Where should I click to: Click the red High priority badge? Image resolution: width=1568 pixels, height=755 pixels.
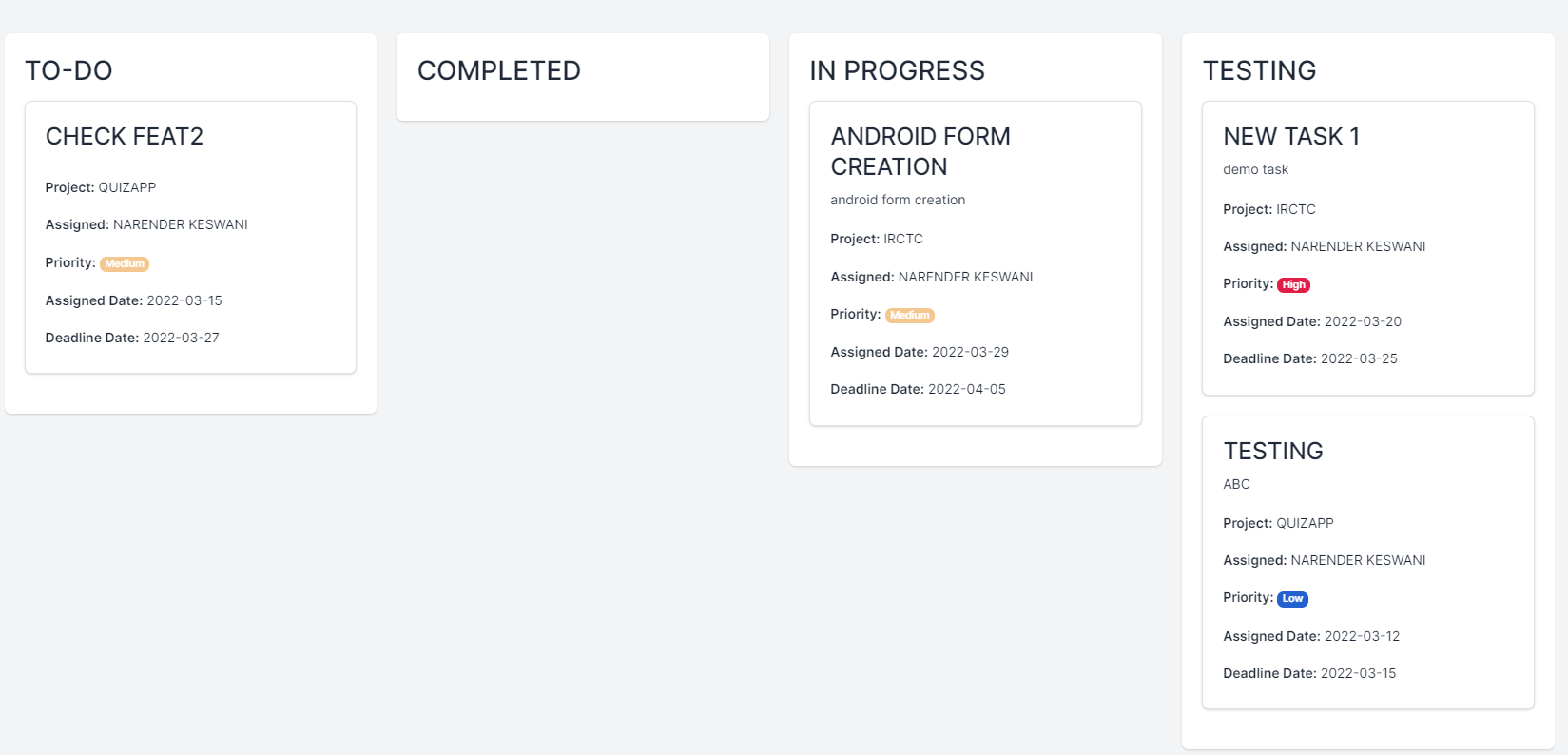point(1293,284)
